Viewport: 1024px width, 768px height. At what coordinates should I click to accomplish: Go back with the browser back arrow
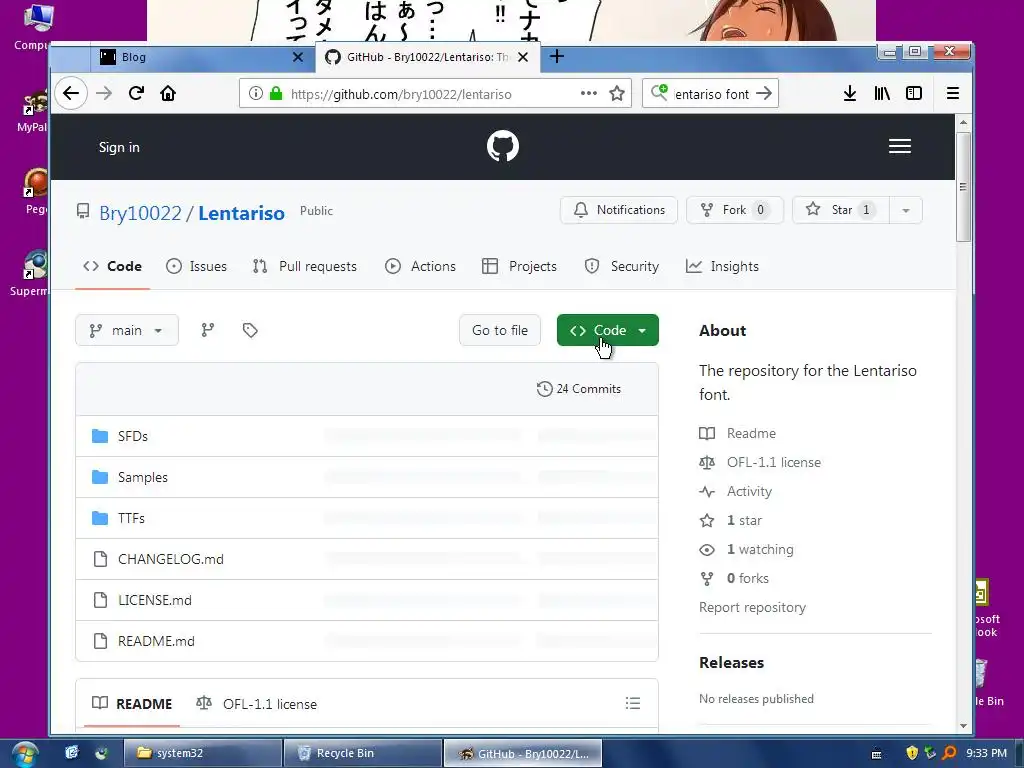[x=71, y=93]
